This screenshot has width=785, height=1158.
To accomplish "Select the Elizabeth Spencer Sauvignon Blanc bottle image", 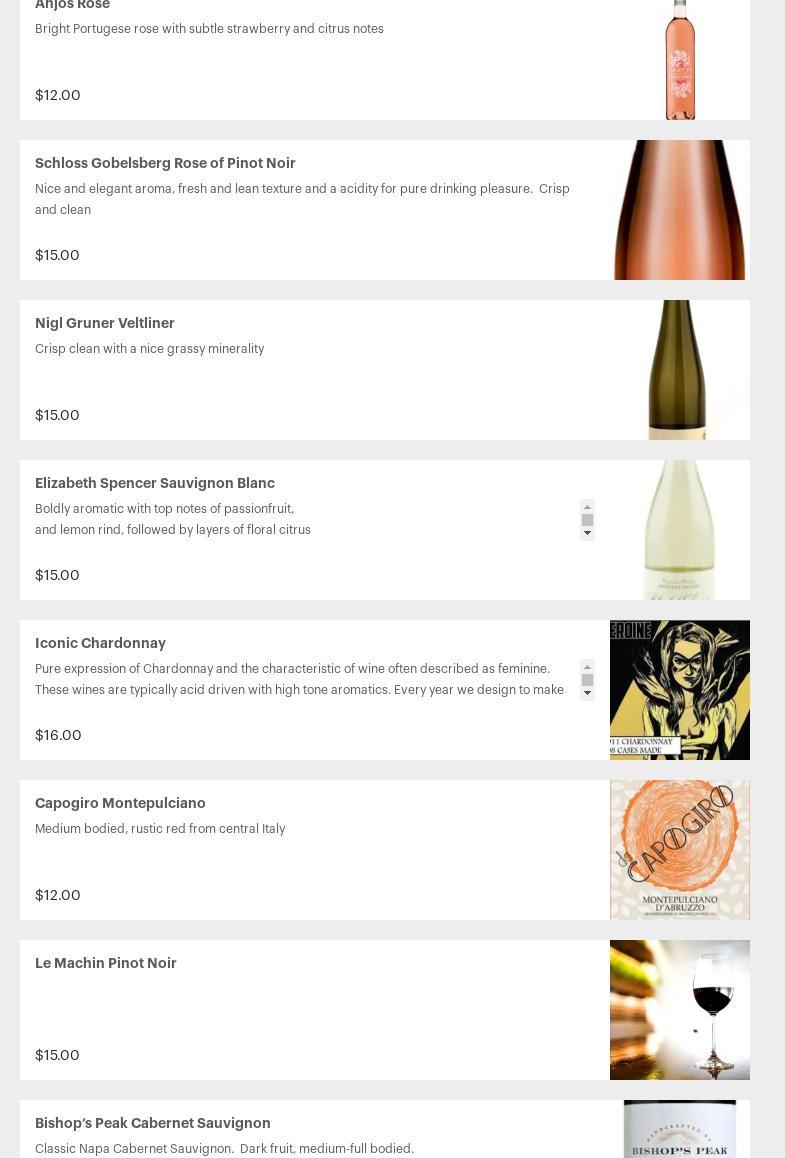I will (x=680, y=530).
